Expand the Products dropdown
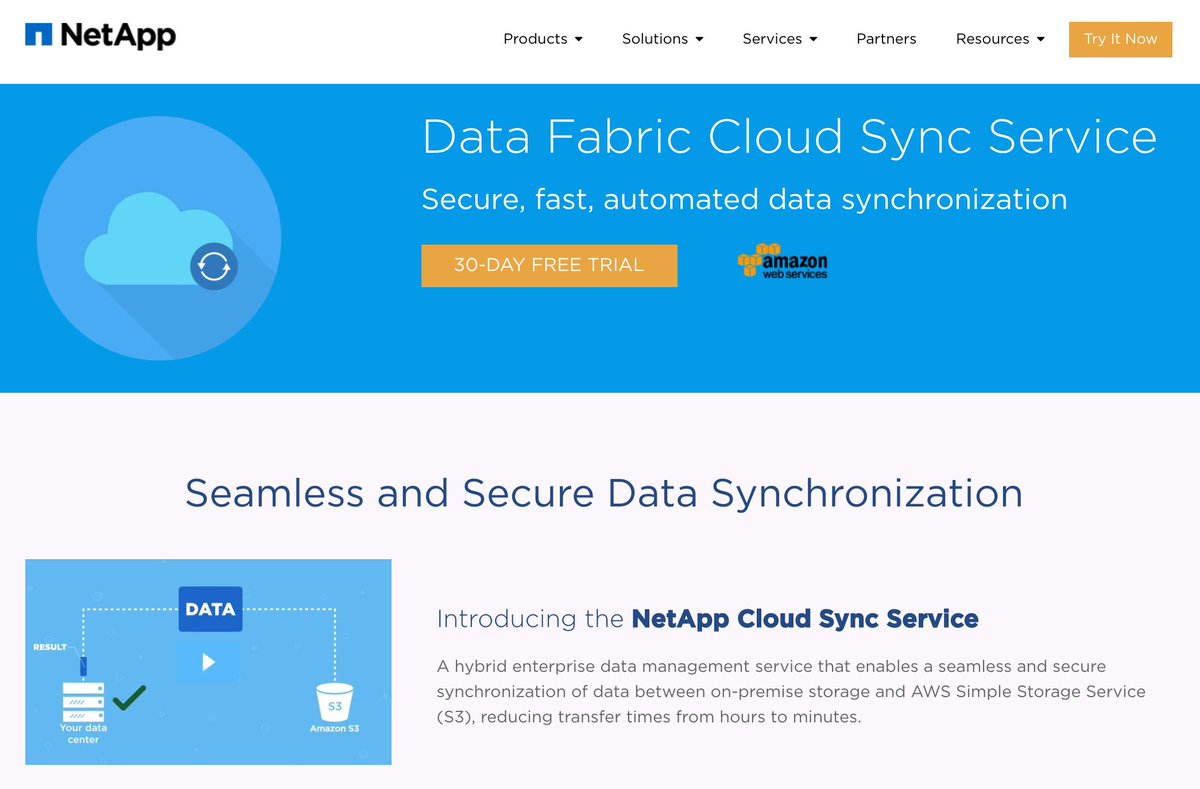 tap(543, 39)
